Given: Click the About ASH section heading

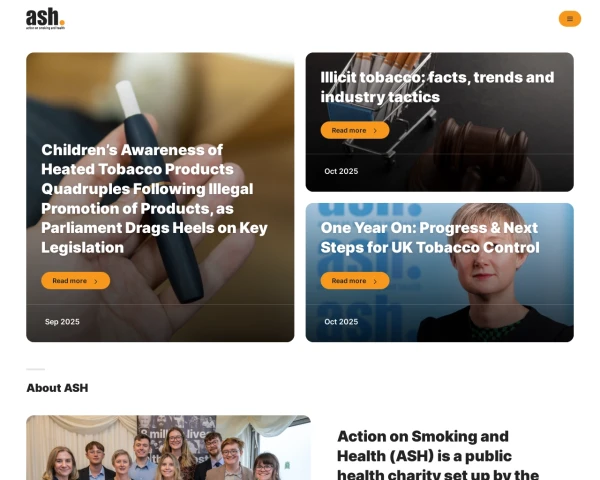Looking at the screenshot, I should (57, 388).
